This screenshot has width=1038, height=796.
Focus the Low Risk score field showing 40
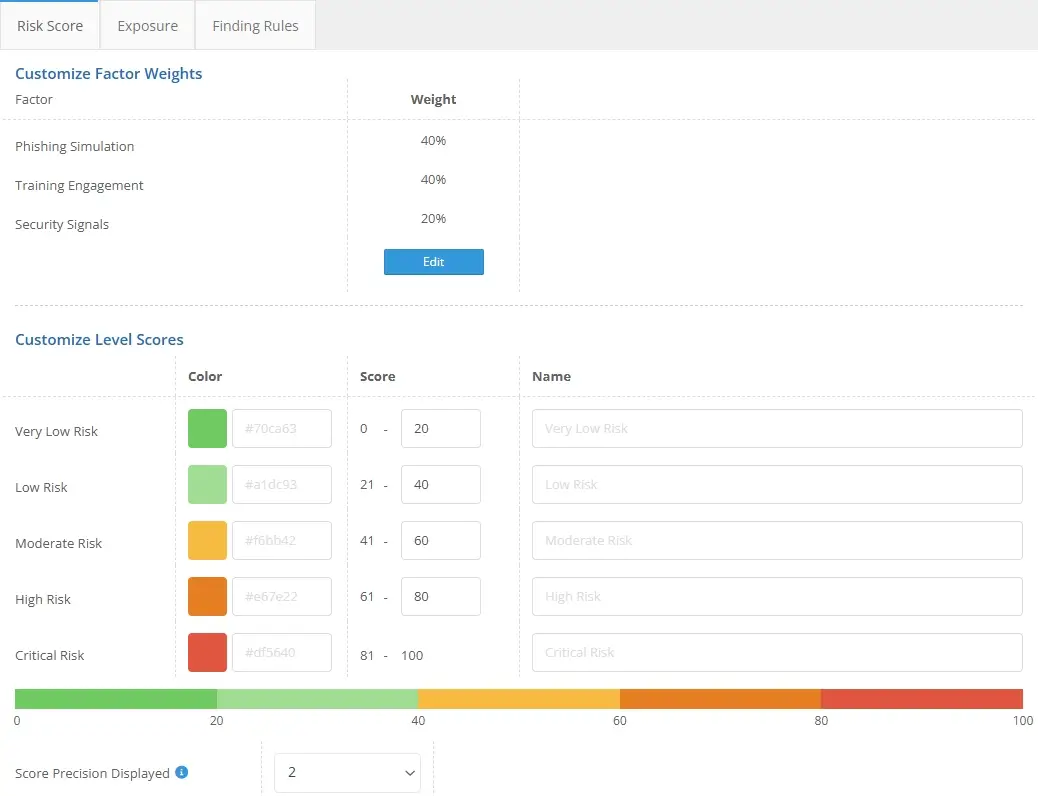tap(440, 485)
